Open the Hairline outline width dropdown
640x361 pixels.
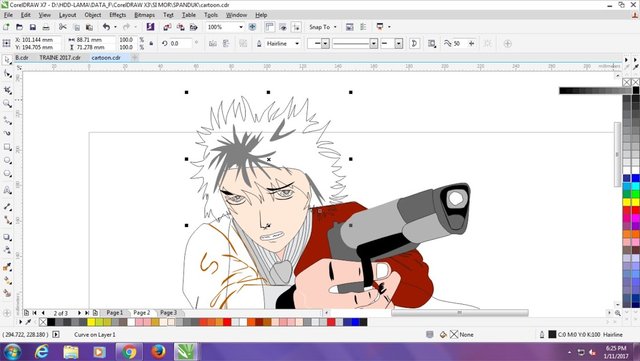(x=297, y=43)
